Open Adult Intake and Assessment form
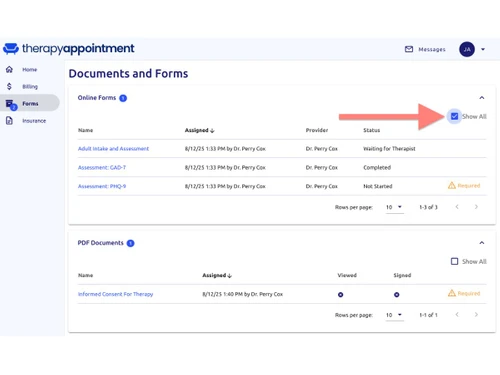The width and height of the screenshot is (500, 375). tap(113, 149)
